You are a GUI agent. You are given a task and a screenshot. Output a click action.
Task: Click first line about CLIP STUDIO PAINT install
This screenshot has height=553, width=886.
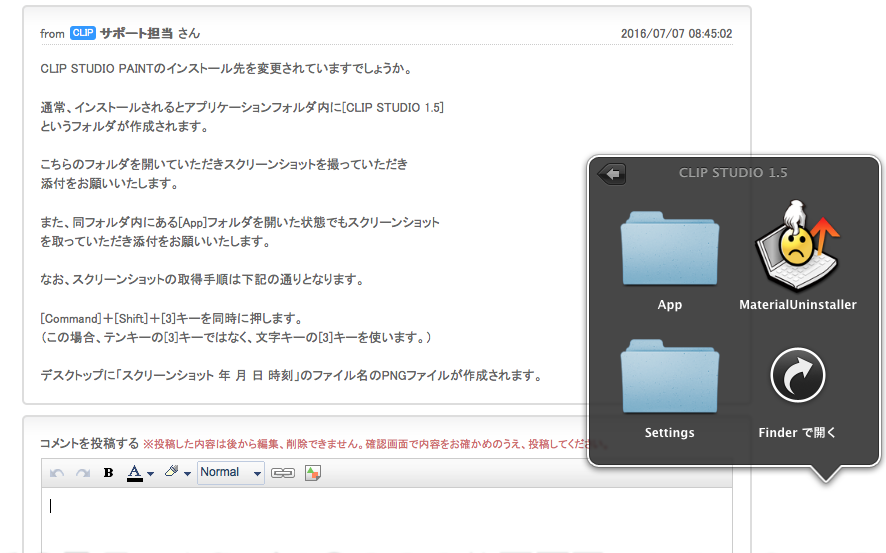pos(227,69)
